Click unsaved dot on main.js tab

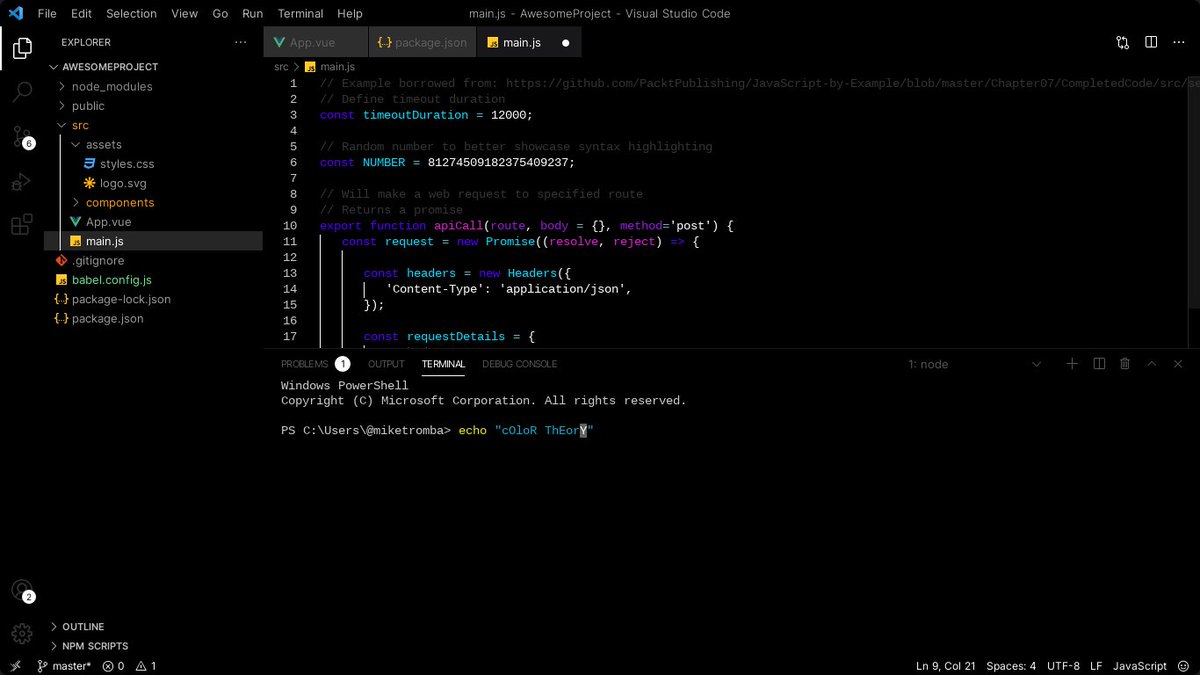coord(565,43)
